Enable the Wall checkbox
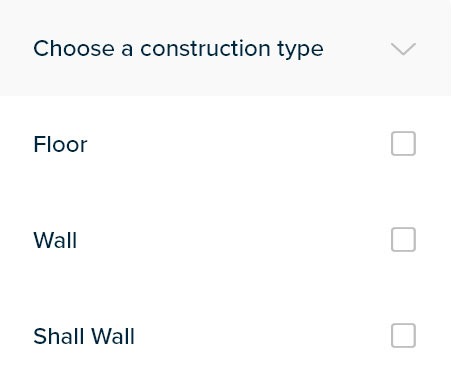The height and width of the screenshot is (384, 452). click(403, 240)
